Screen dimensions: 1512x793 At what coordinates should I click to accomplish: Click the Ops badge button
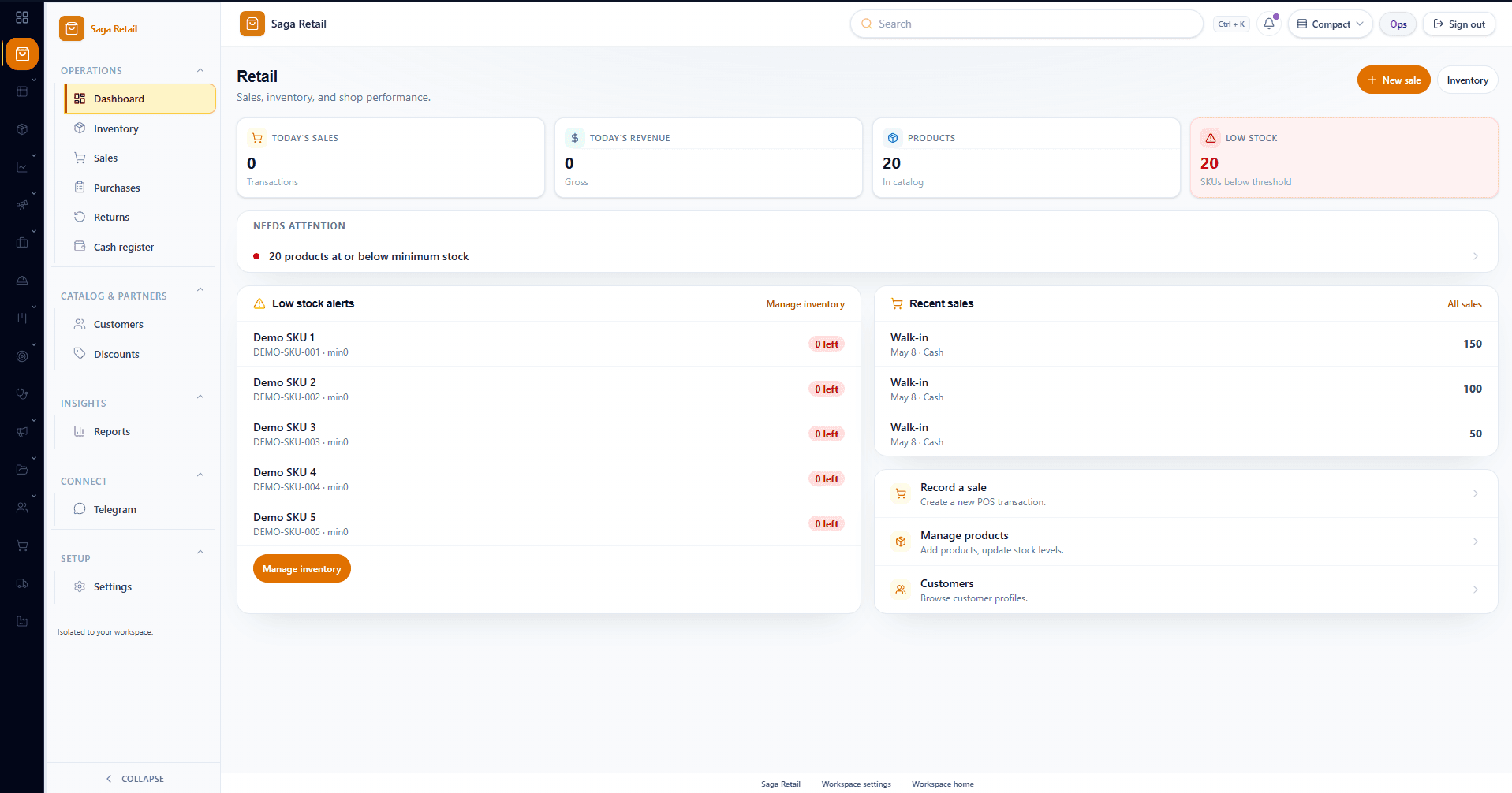(1398, 24)
